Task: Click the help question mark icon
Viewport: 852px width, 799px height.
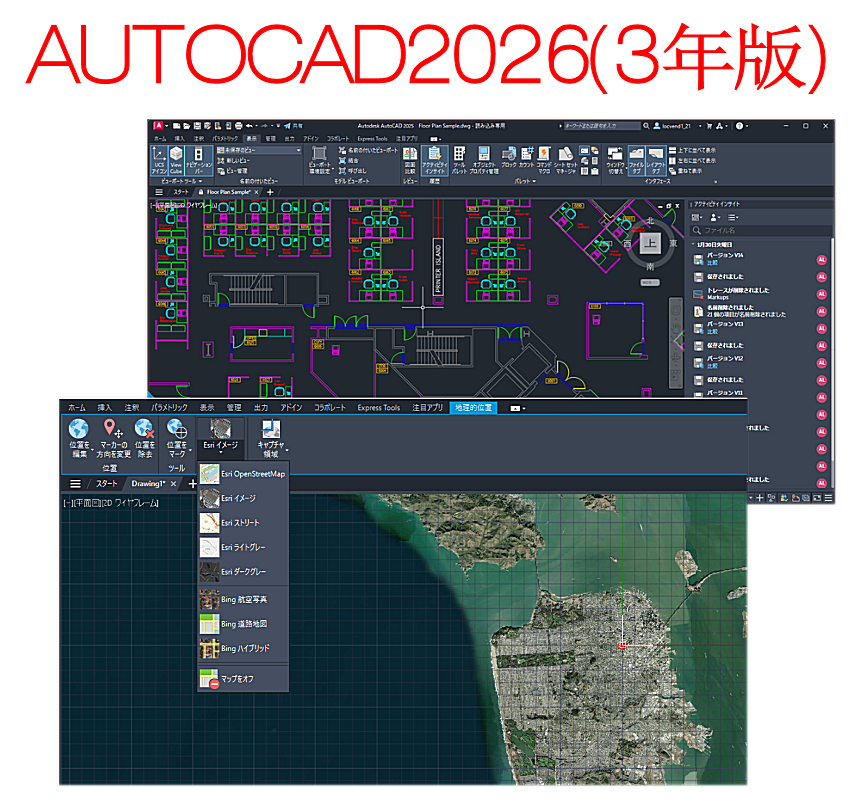Action: pos(739,126)
